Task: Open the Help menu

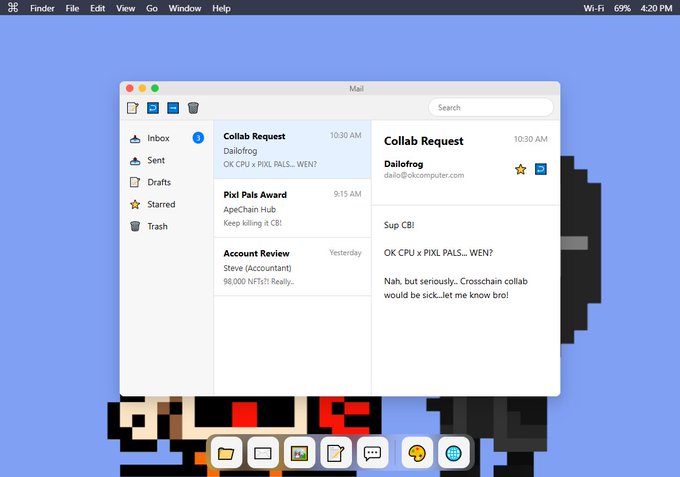Action: pyautogui.click(x=221, y=8)
